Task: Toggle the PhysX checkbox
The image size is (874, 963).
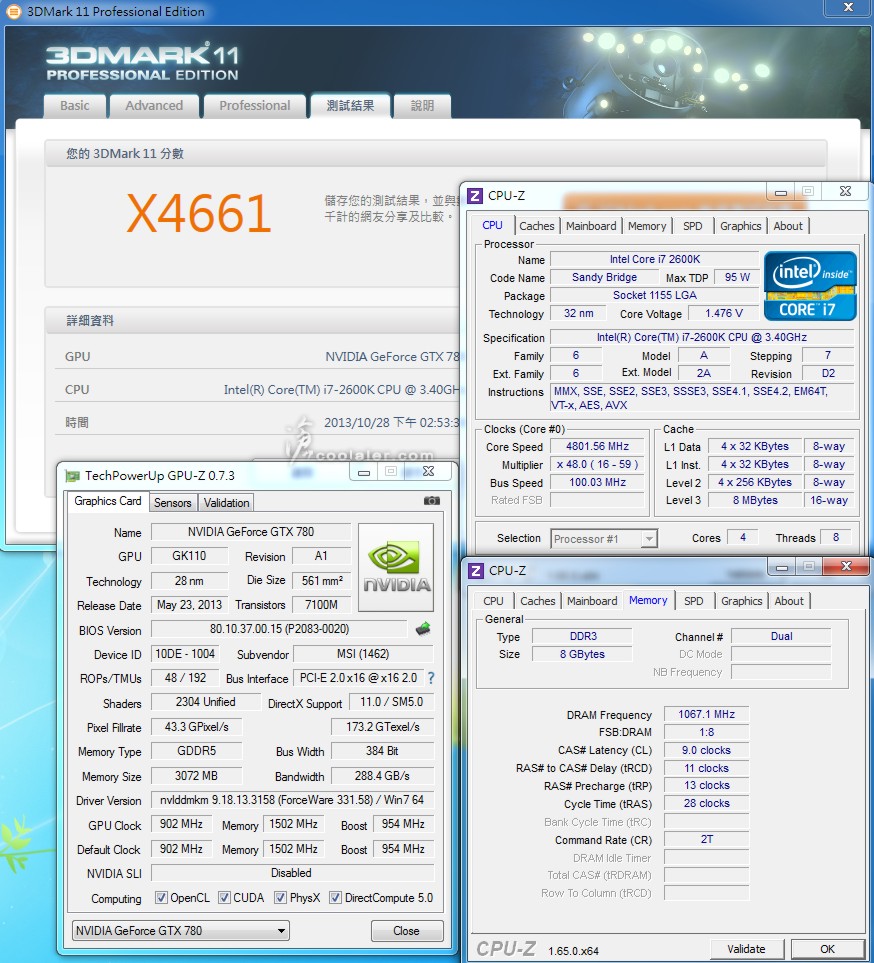Action: coord(280,897)
